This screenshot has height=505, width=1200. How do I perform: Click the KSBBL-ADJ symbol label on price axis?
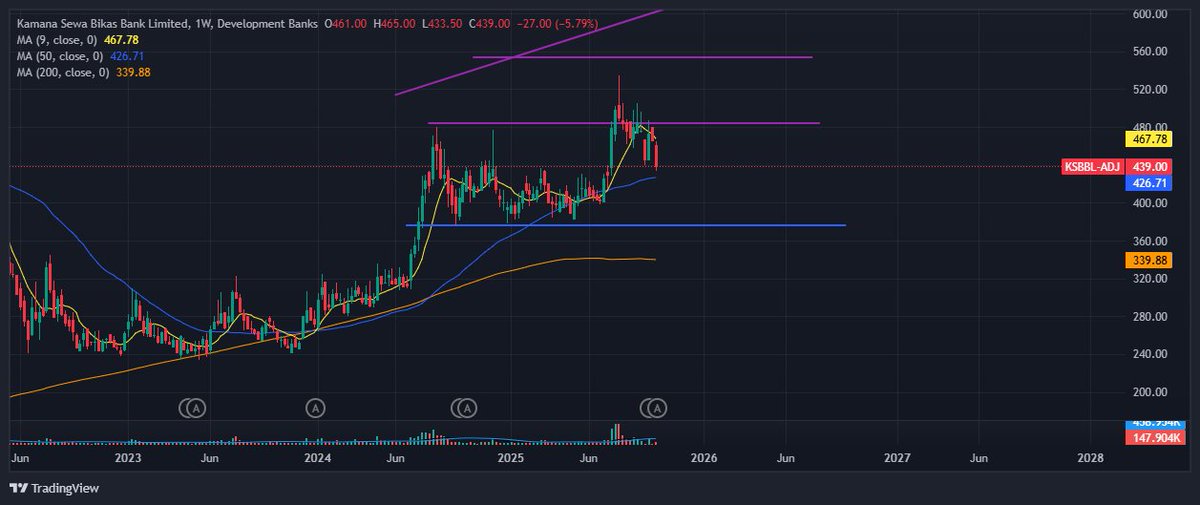pos(1092,167)
